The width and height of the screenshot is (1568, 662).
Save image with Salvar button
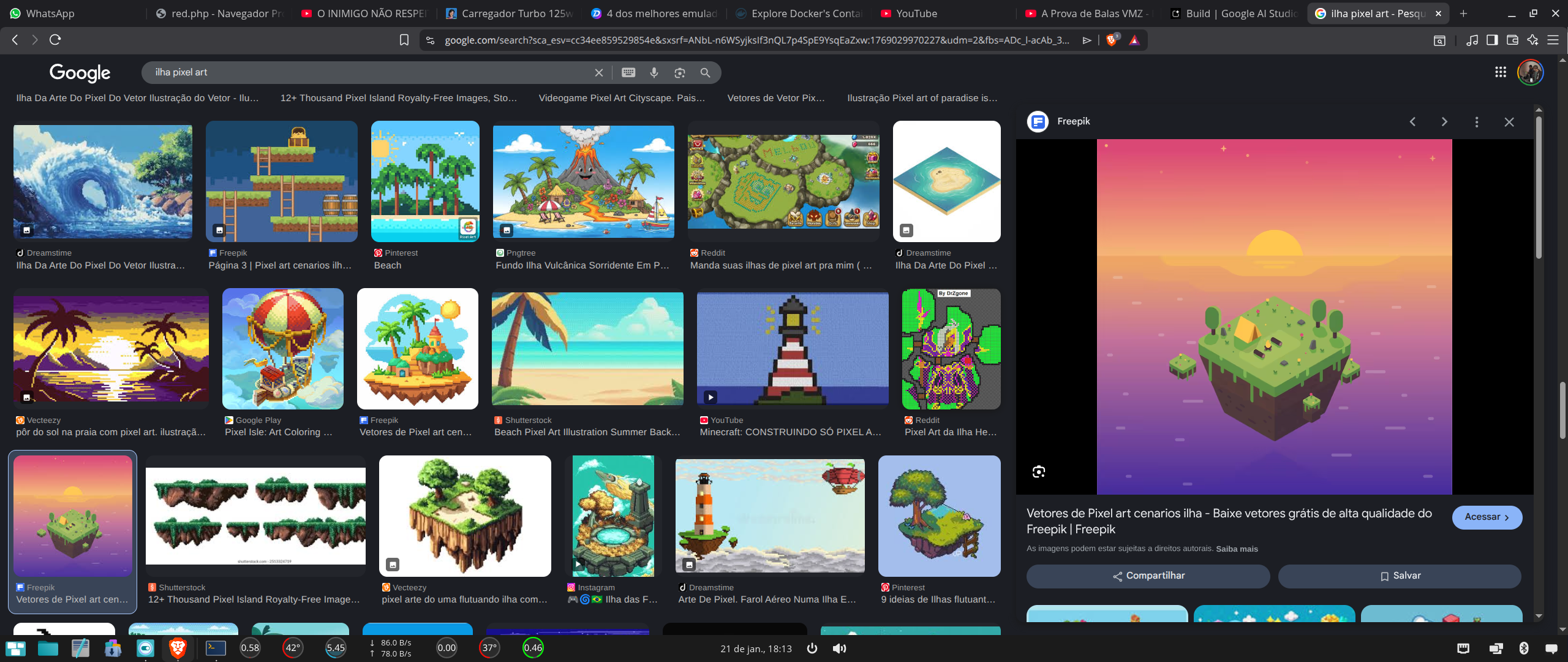1400,576
